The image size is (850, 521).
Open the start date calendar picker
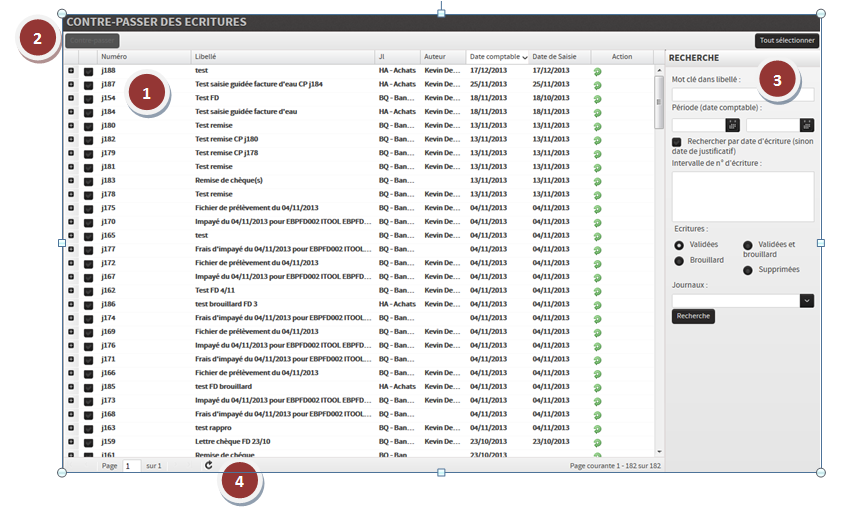732,125
